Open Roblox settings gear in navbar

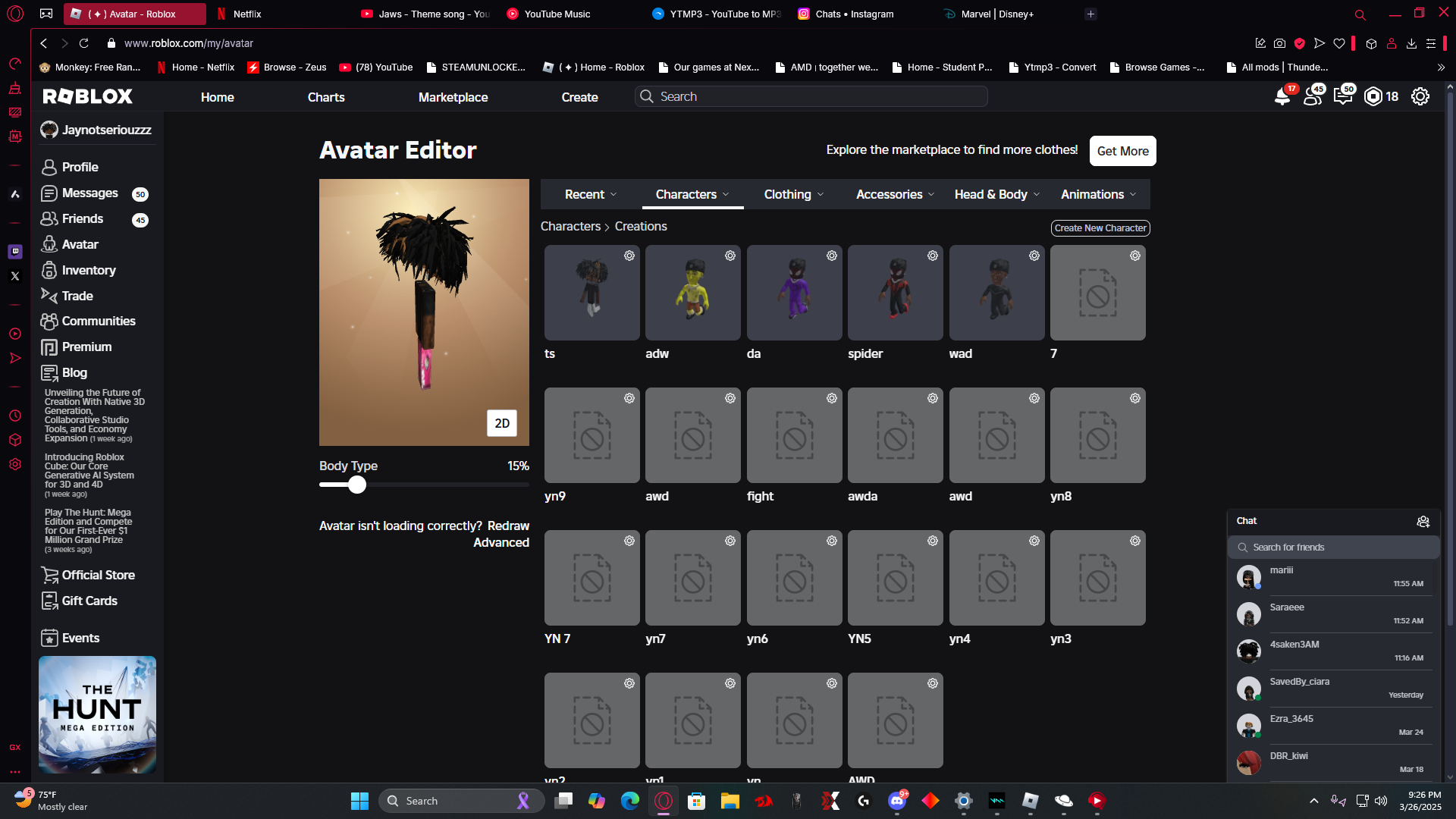point(1420,96)
